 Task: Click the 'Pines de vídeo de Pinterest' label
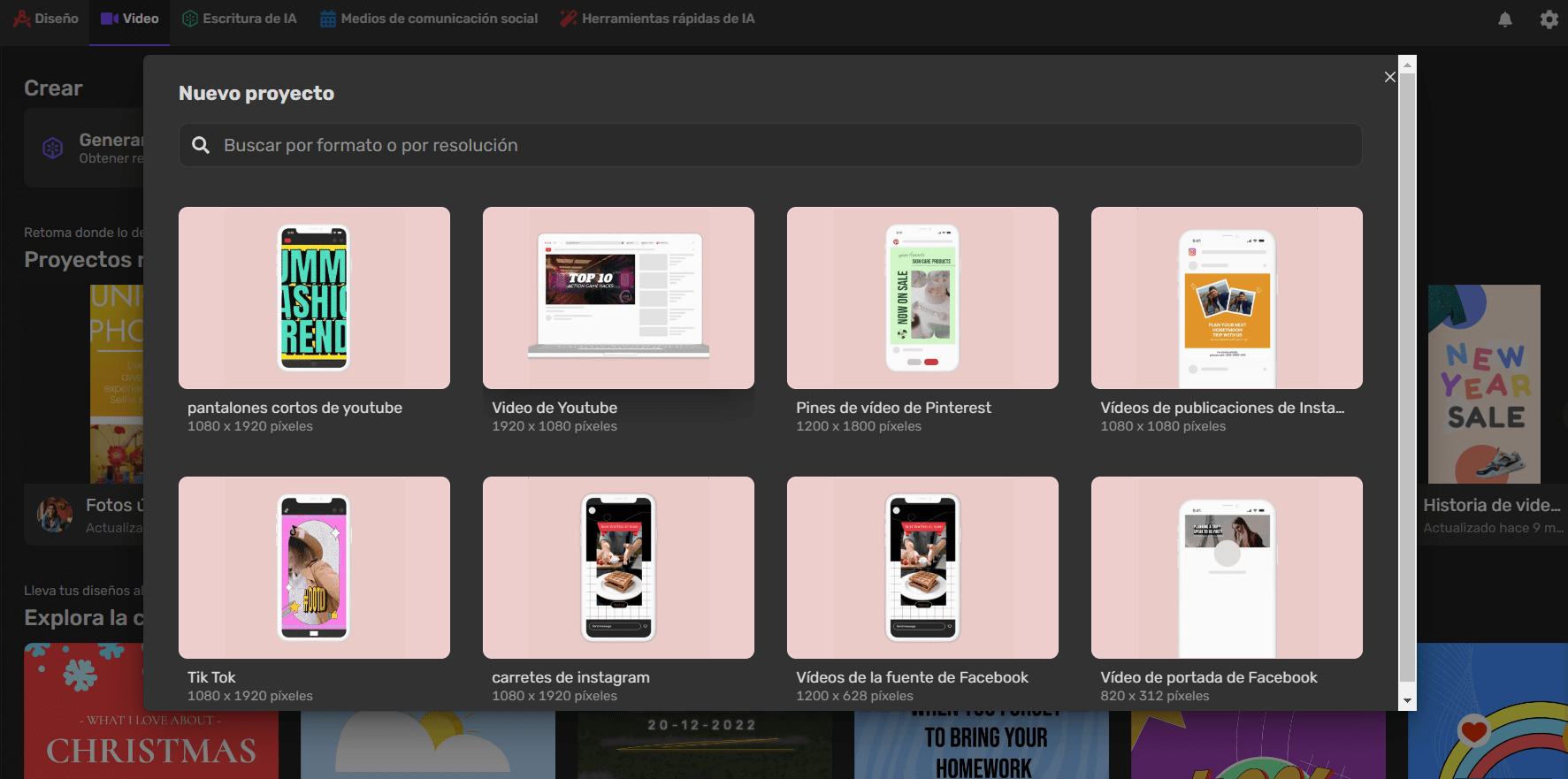point(893,408)
